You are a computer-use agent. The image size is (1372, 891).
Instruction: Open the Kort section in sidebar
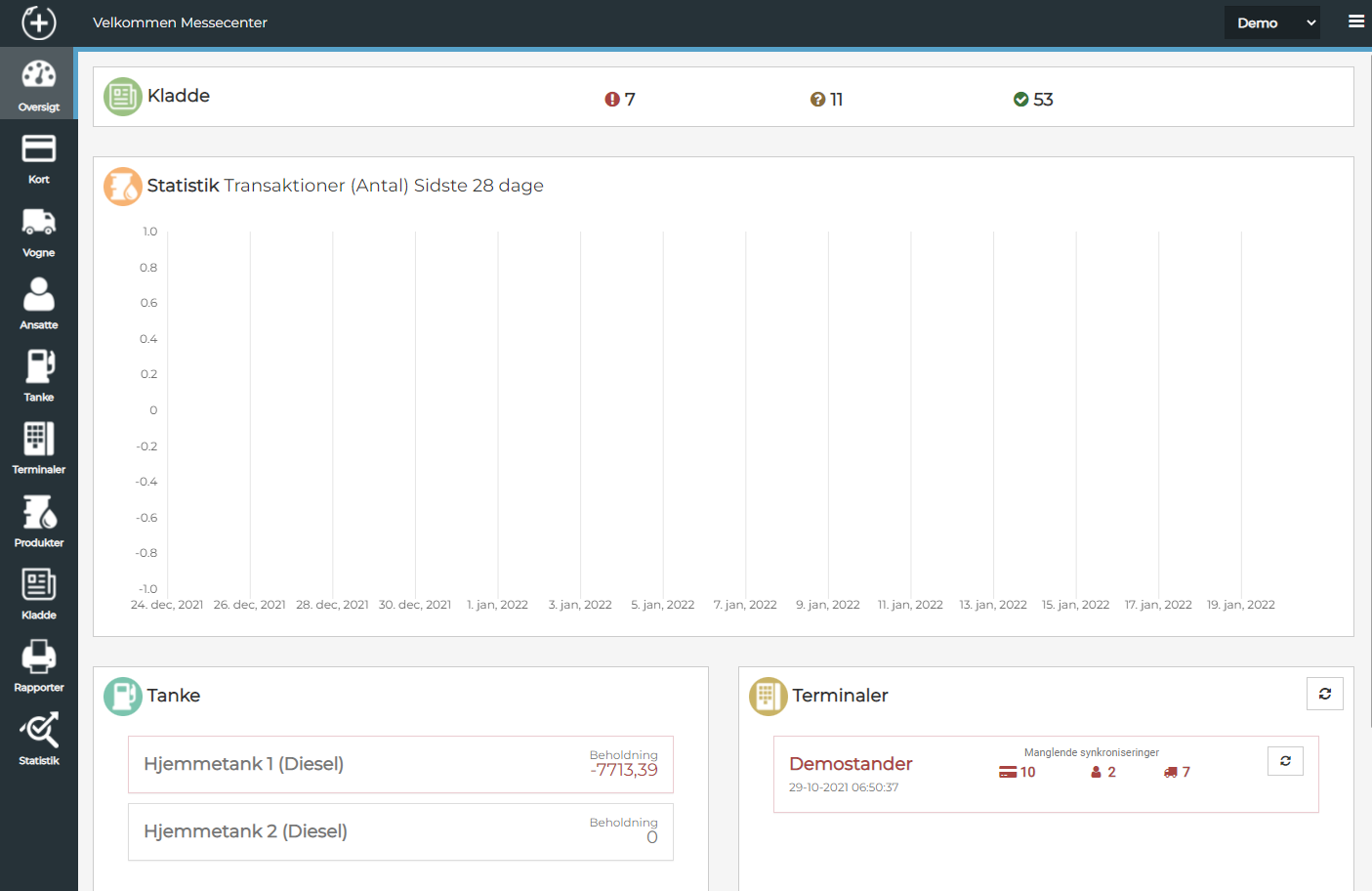39,158
